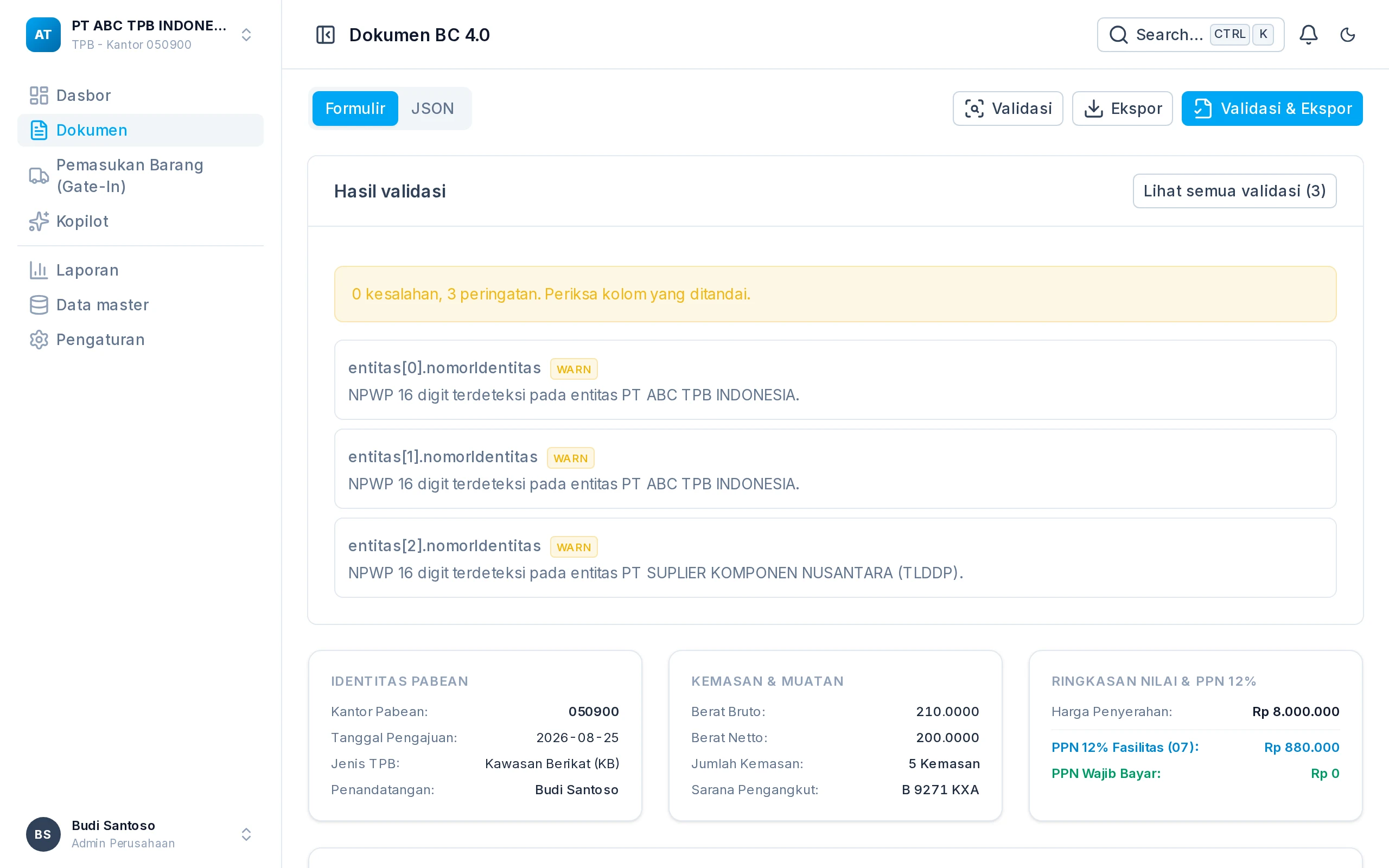1389x868 pixels.
Task: Click the Kantor Pabean value 050900
Action: 594,712
